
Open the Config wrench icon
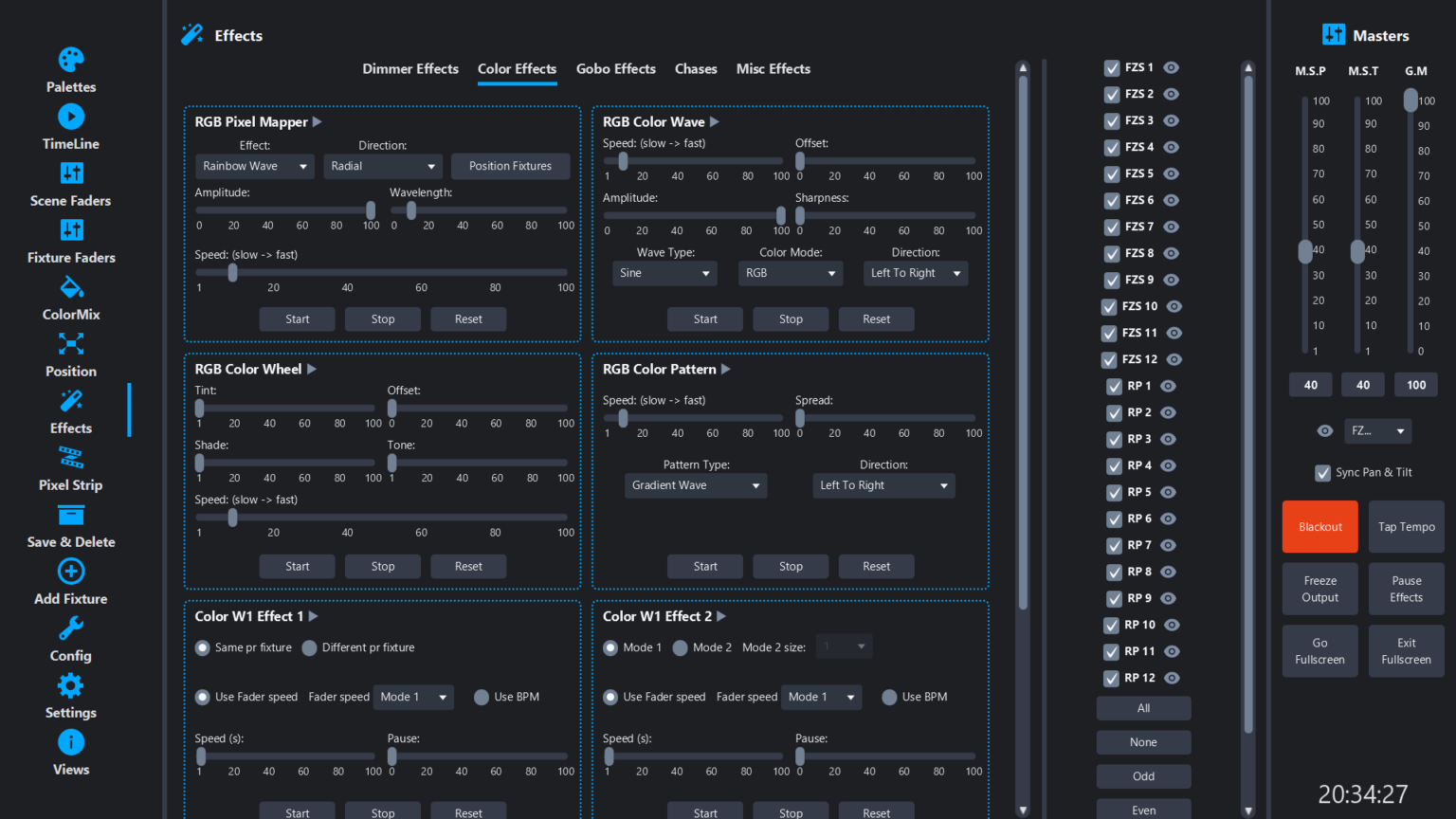(x=71, y=628)
